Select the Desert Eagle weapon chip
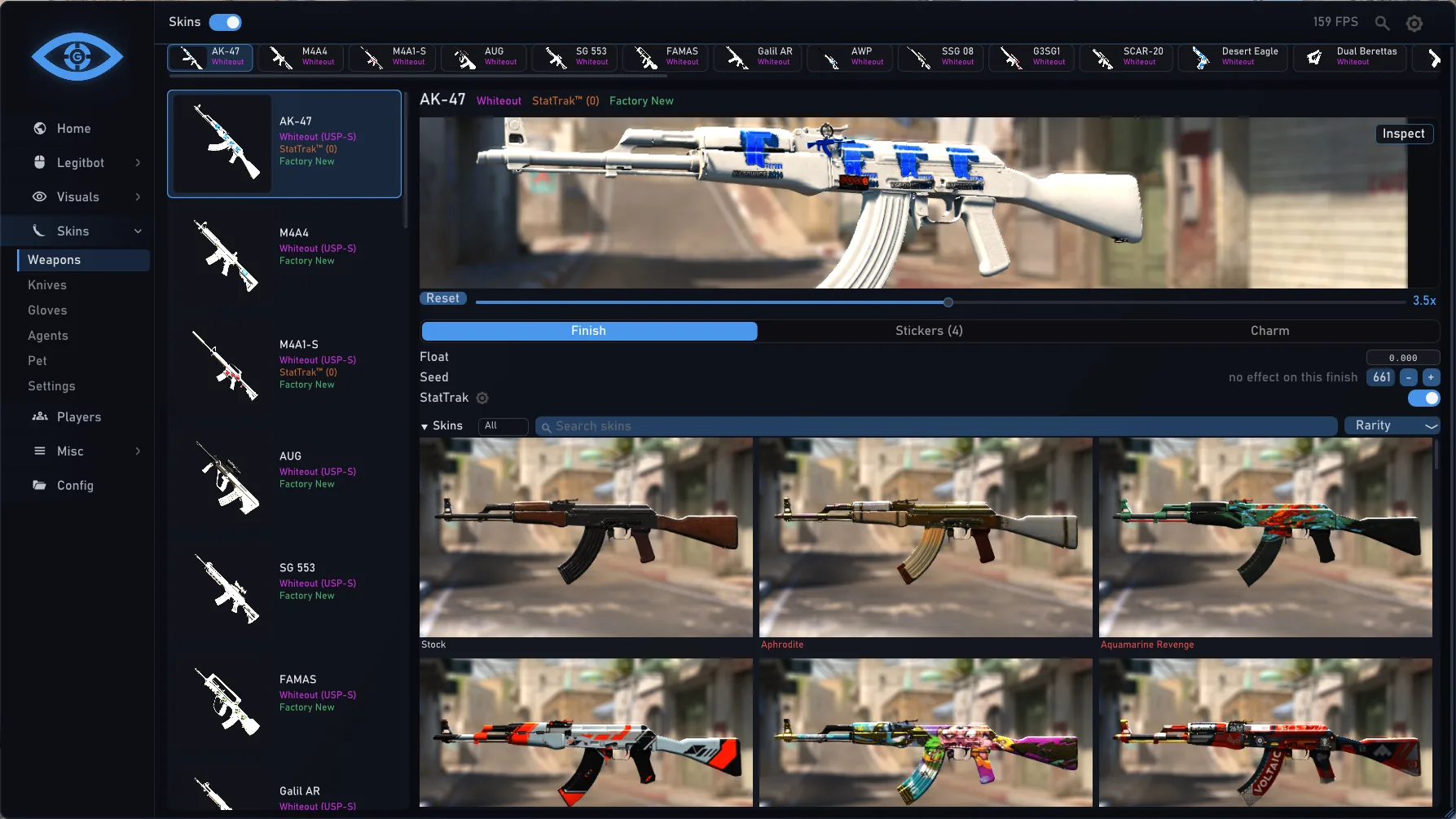 tap(1233, 57)
